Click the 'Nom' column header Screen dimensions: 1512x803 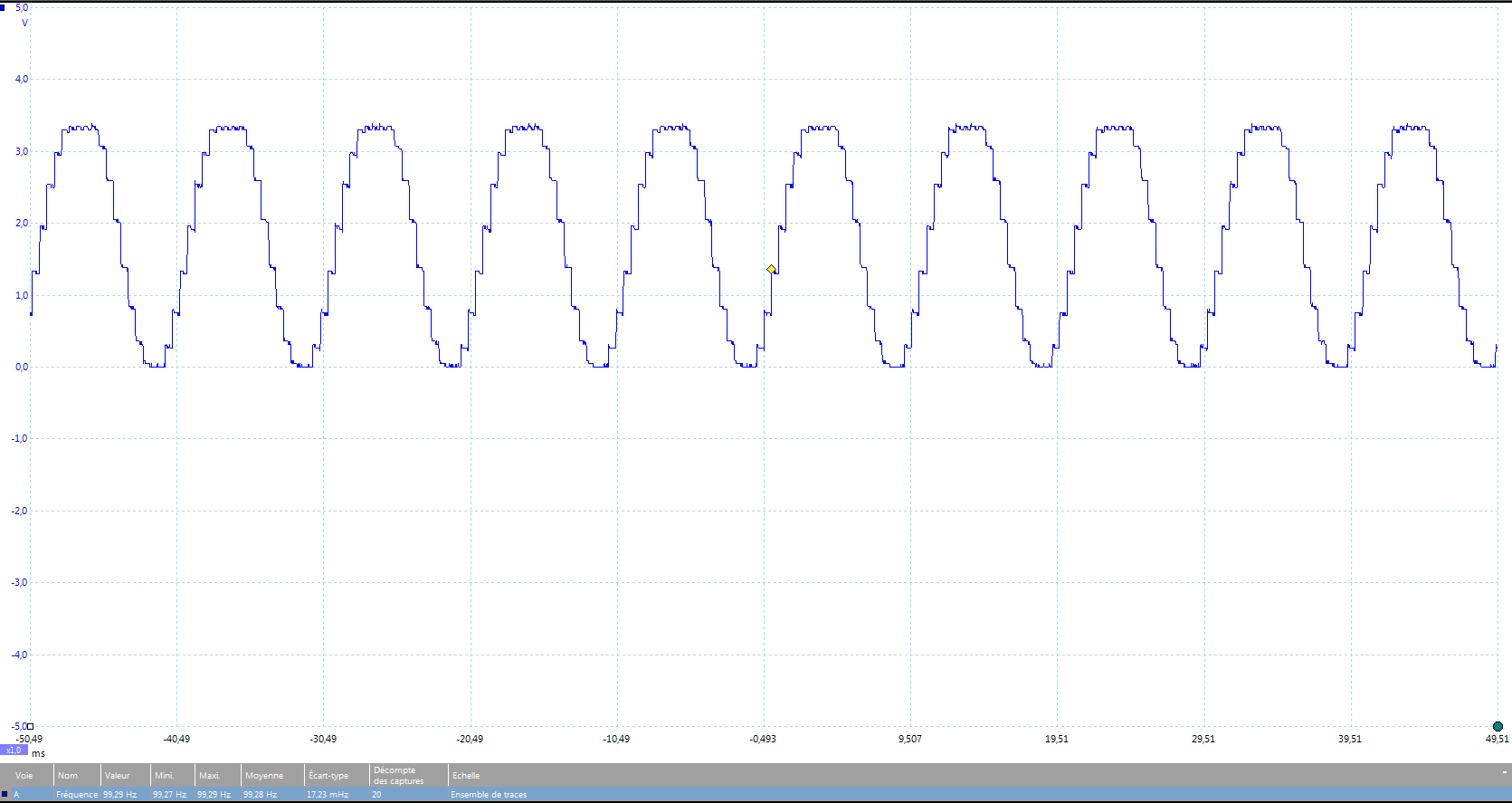(68, 776)
